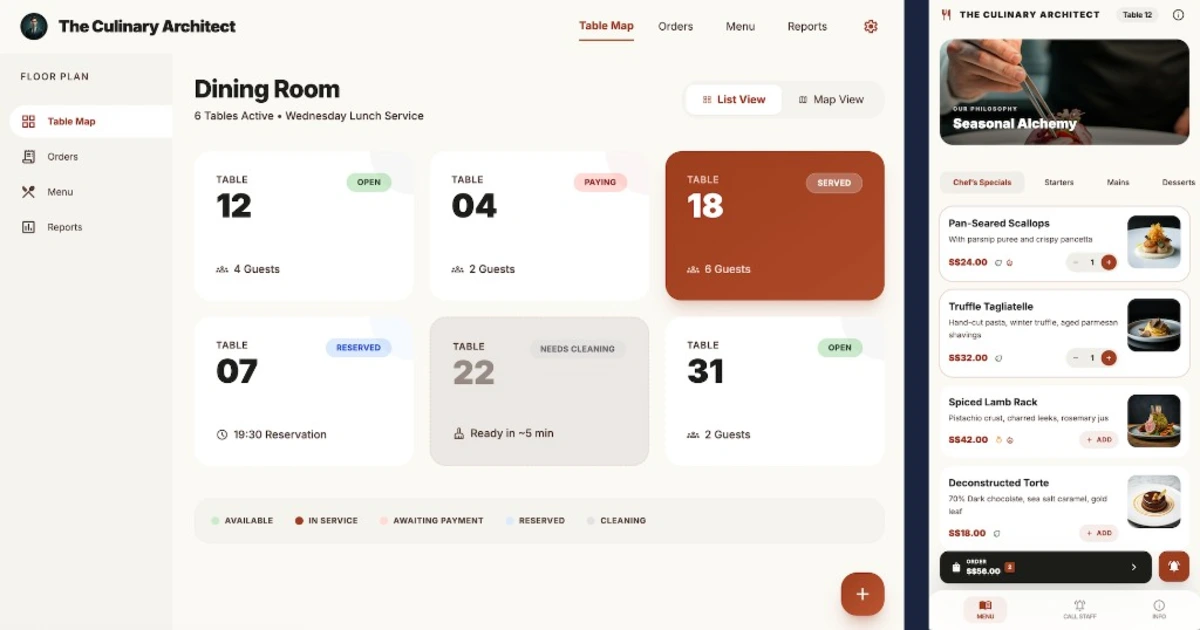Expand order summary chevron arrow
This screenshot has width=1200, height=630.
pos(1133,567)
